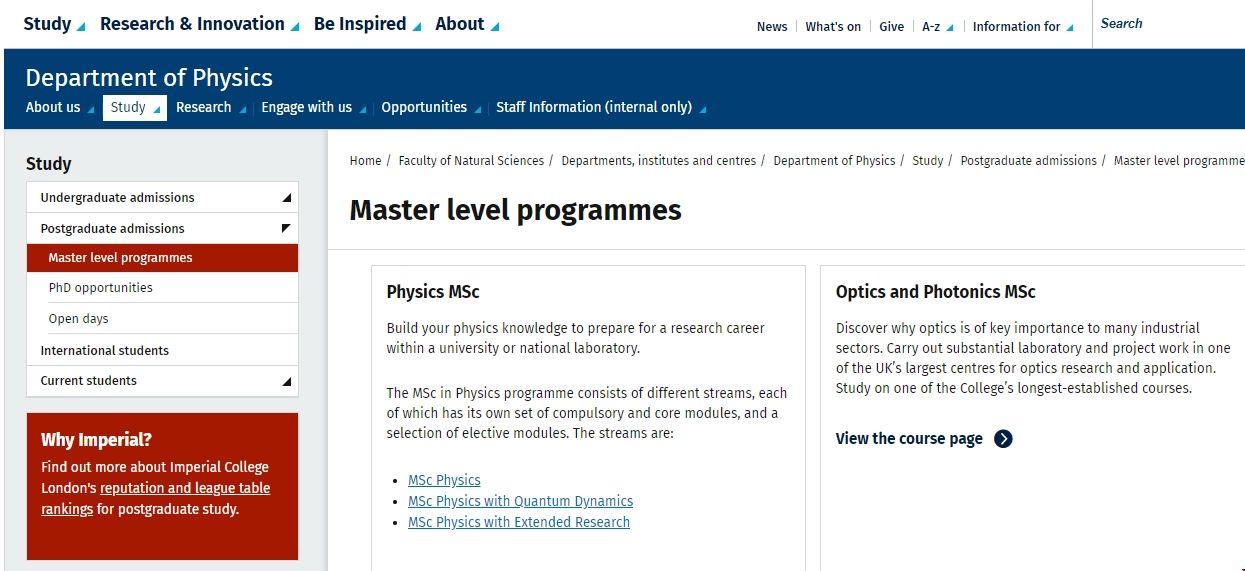Go to Faculty of Natural Sciences breadcrumb
The height and width of the screenshot is (571, 1245).
point(471,161)
